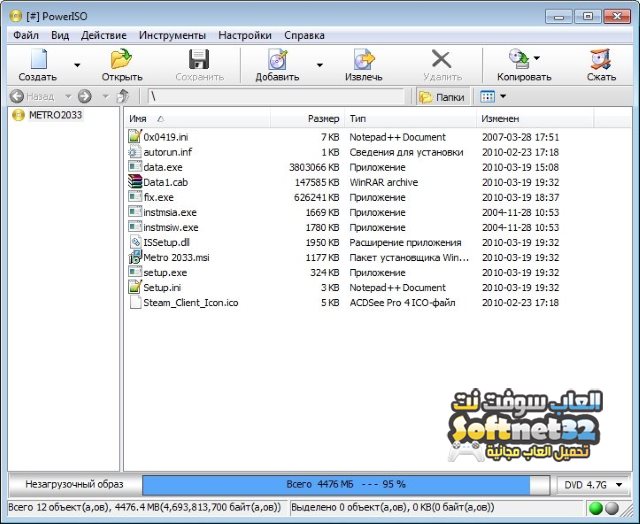The height and width of the screenshot is (524, 640).
Task: Click the Всего 12 объект status text
Action: 145,507
